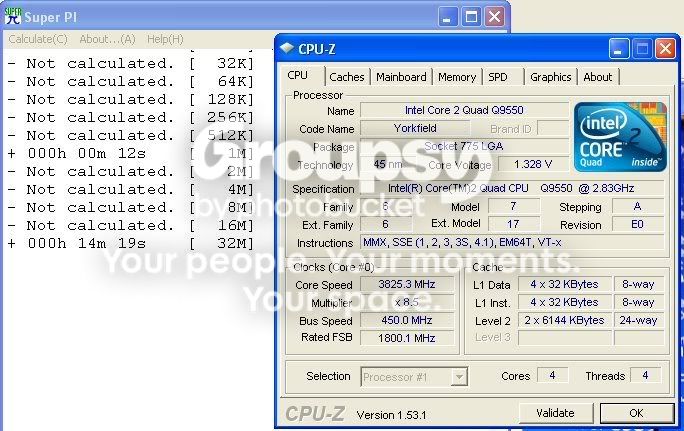Click the Not calculated 32K row

(x=130, y=64)
